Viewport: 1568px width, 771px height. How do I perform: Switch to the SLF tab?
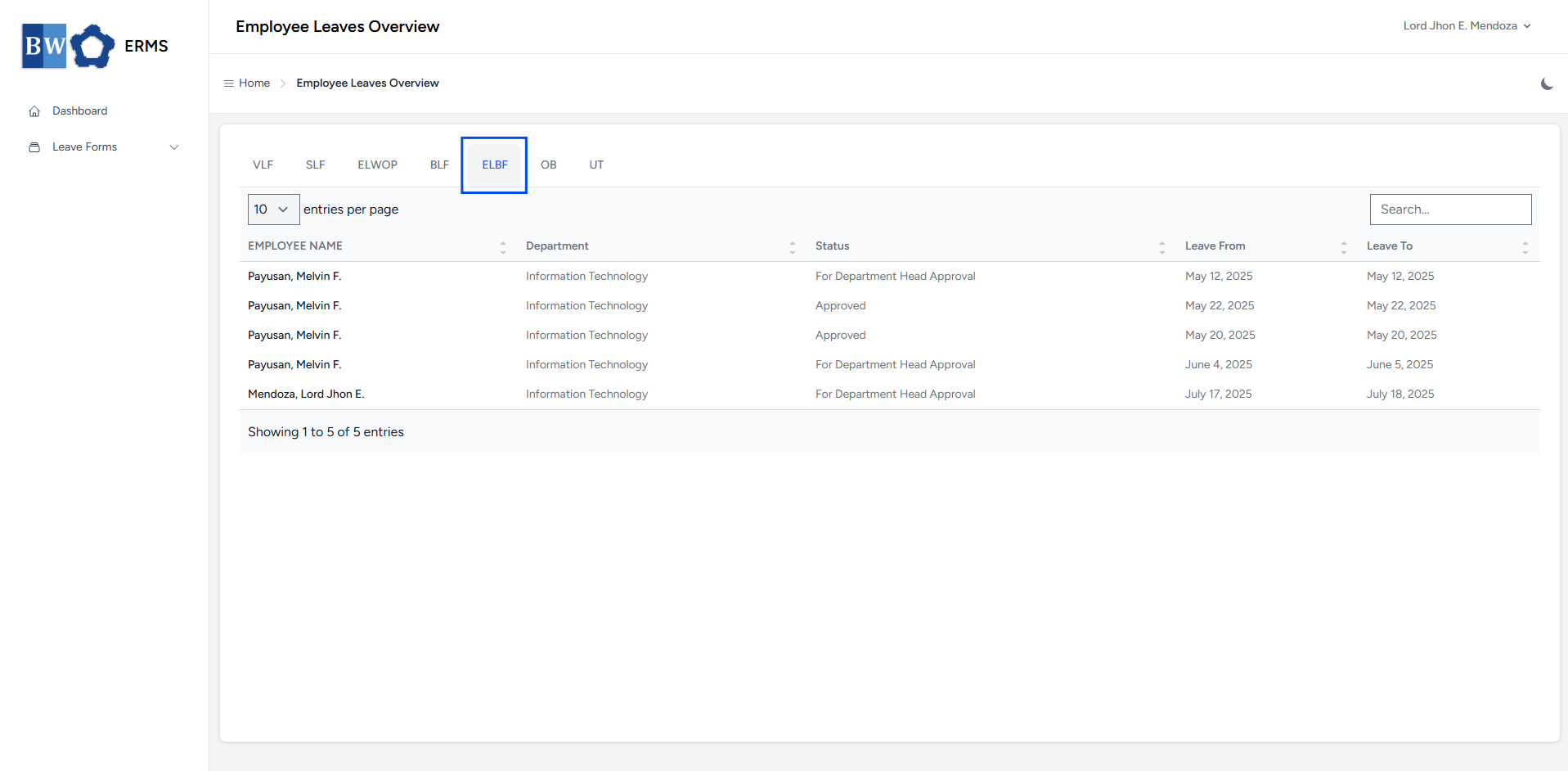coord(316,165)
